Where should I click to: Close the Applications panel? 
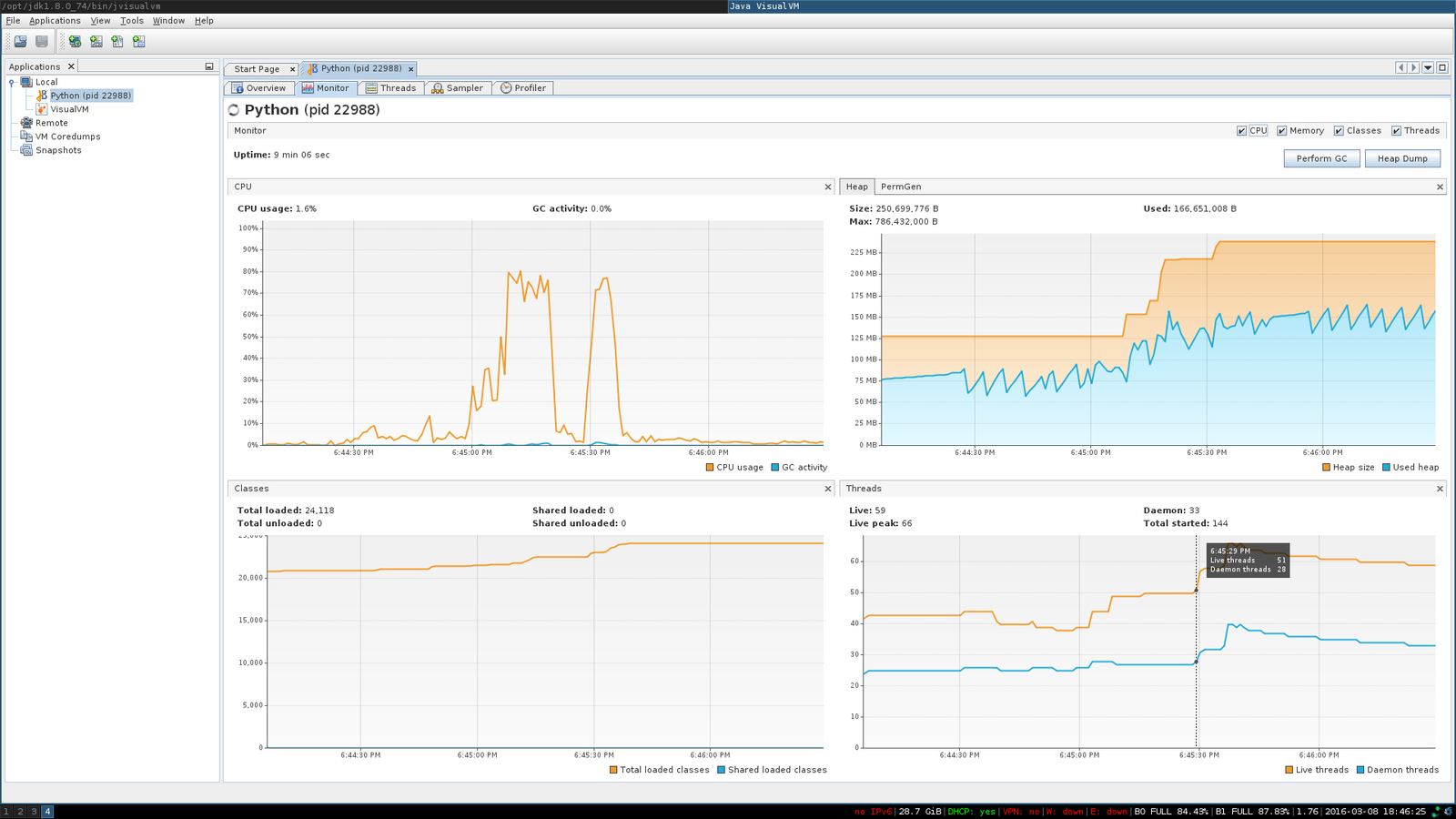[71, 66]
